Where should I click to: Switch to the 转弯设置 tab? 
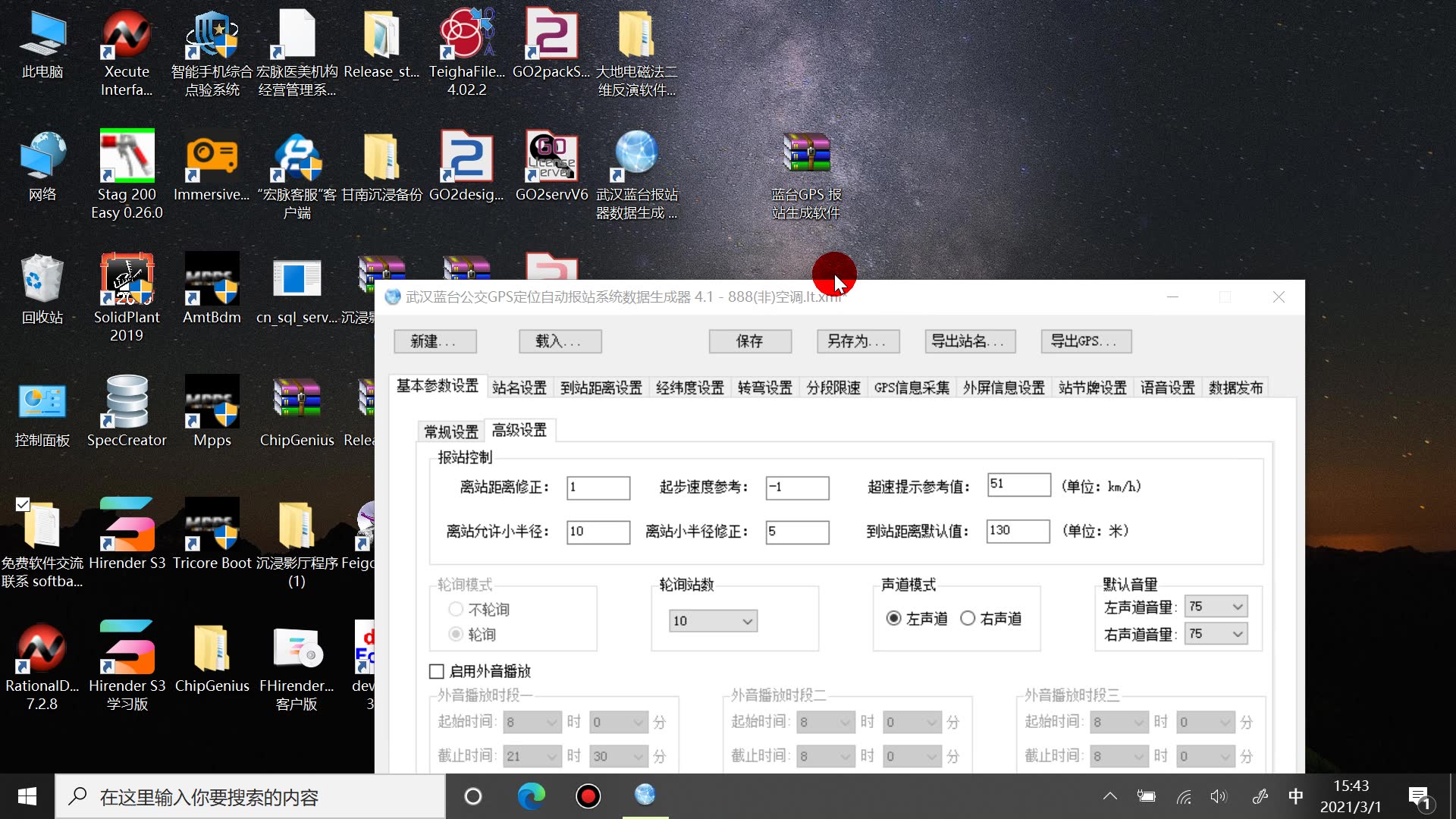coord(765,388)
